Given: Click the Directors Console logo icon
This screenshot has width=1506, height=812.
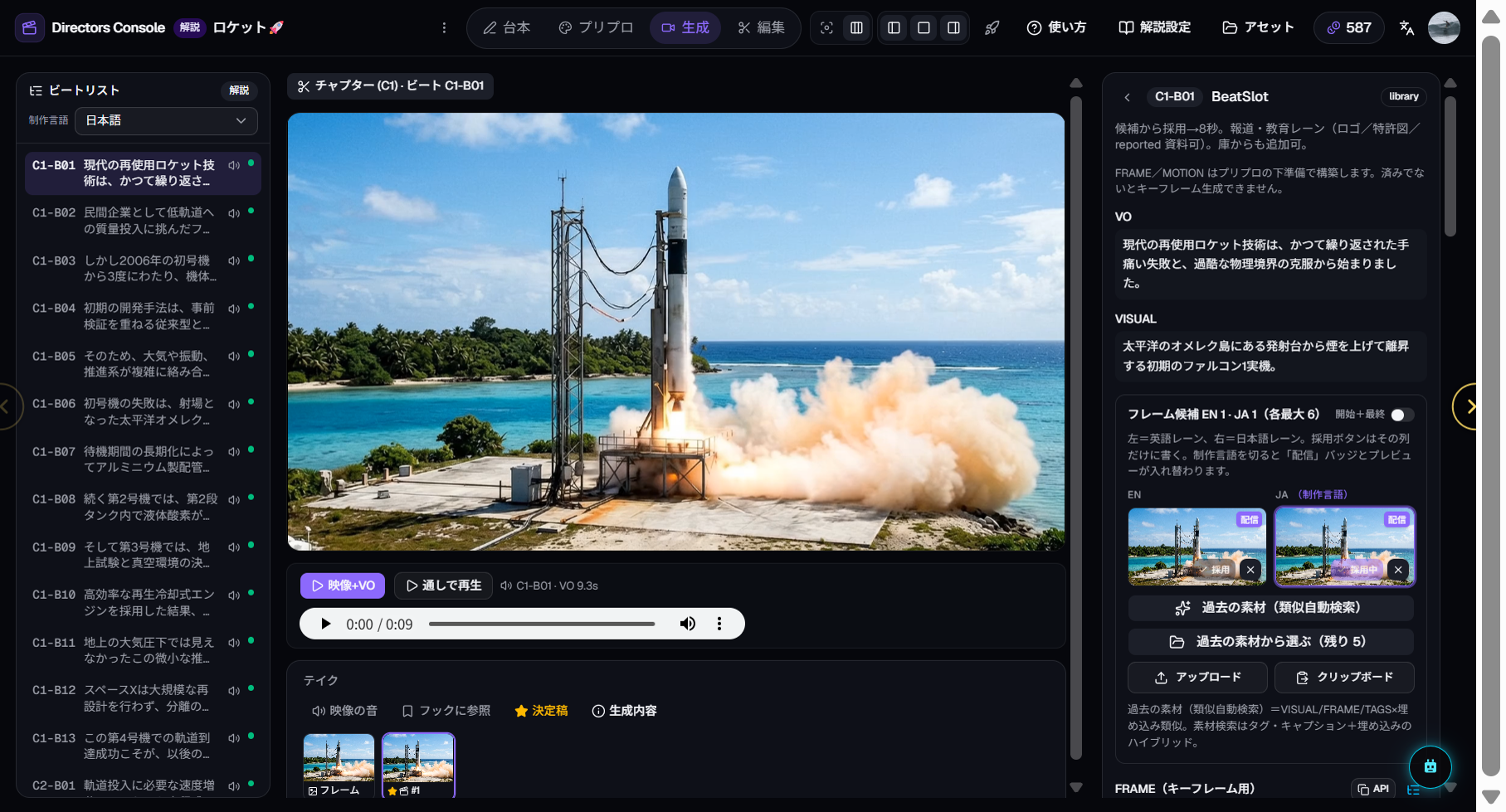Looking at the screenshot, I should [x=29, y=27].
